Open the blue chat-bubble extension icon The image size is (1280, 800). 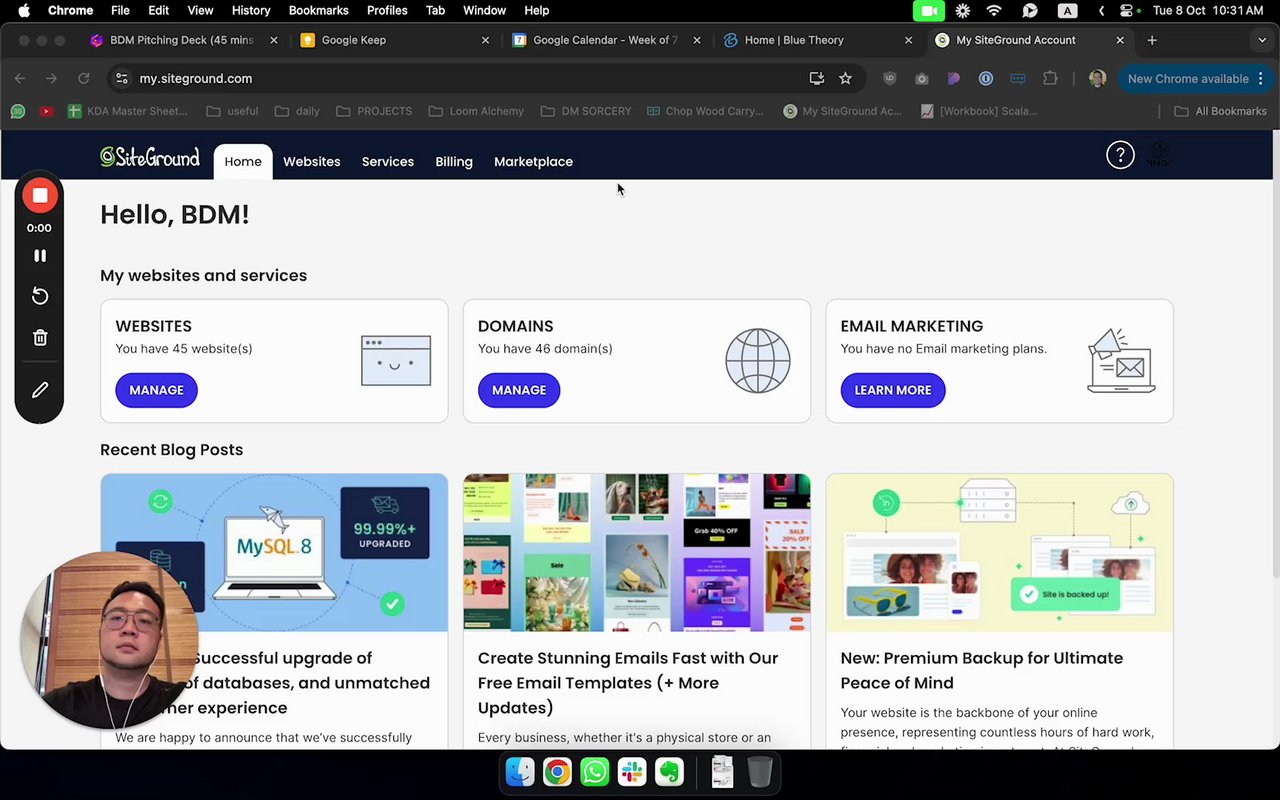(1018, 78)
